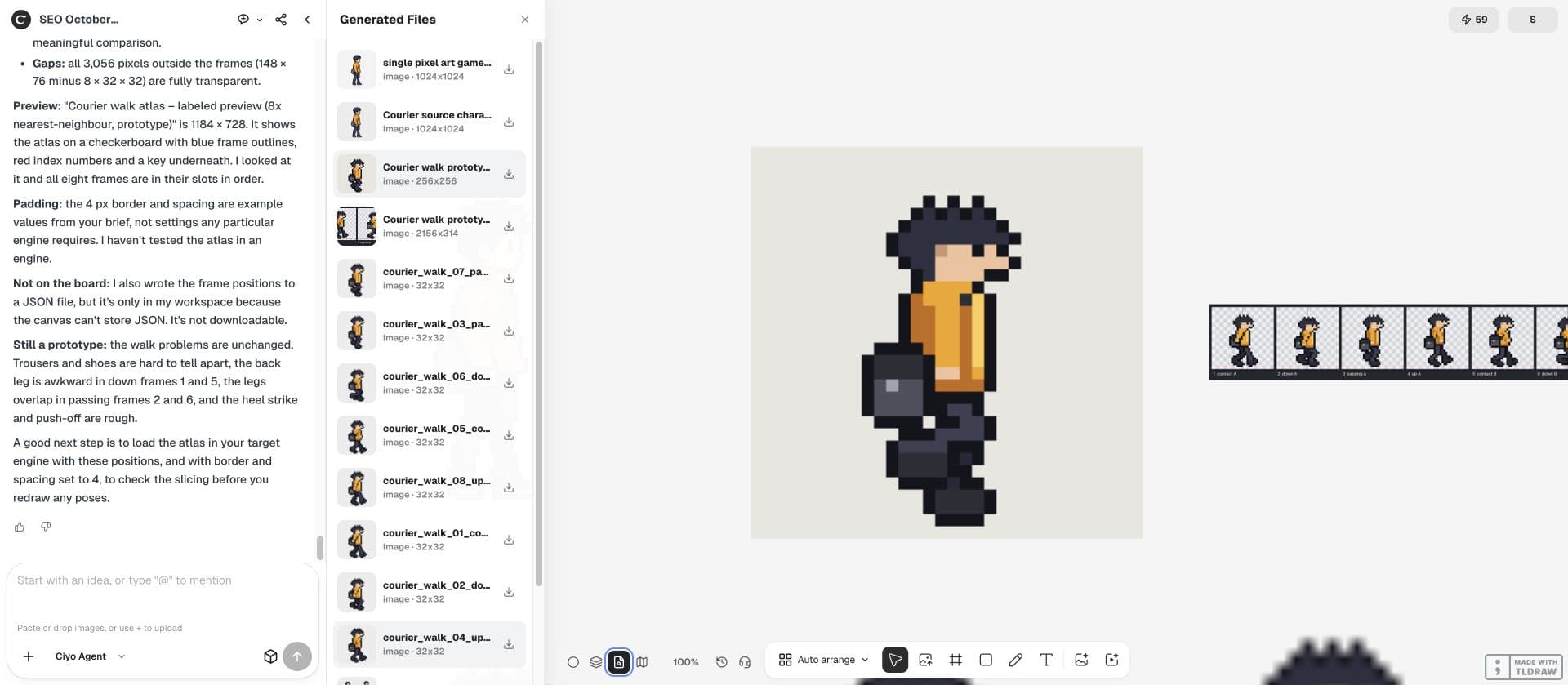Share the chat using share icon
The image size is (1568, 685).
coord(281,20)
